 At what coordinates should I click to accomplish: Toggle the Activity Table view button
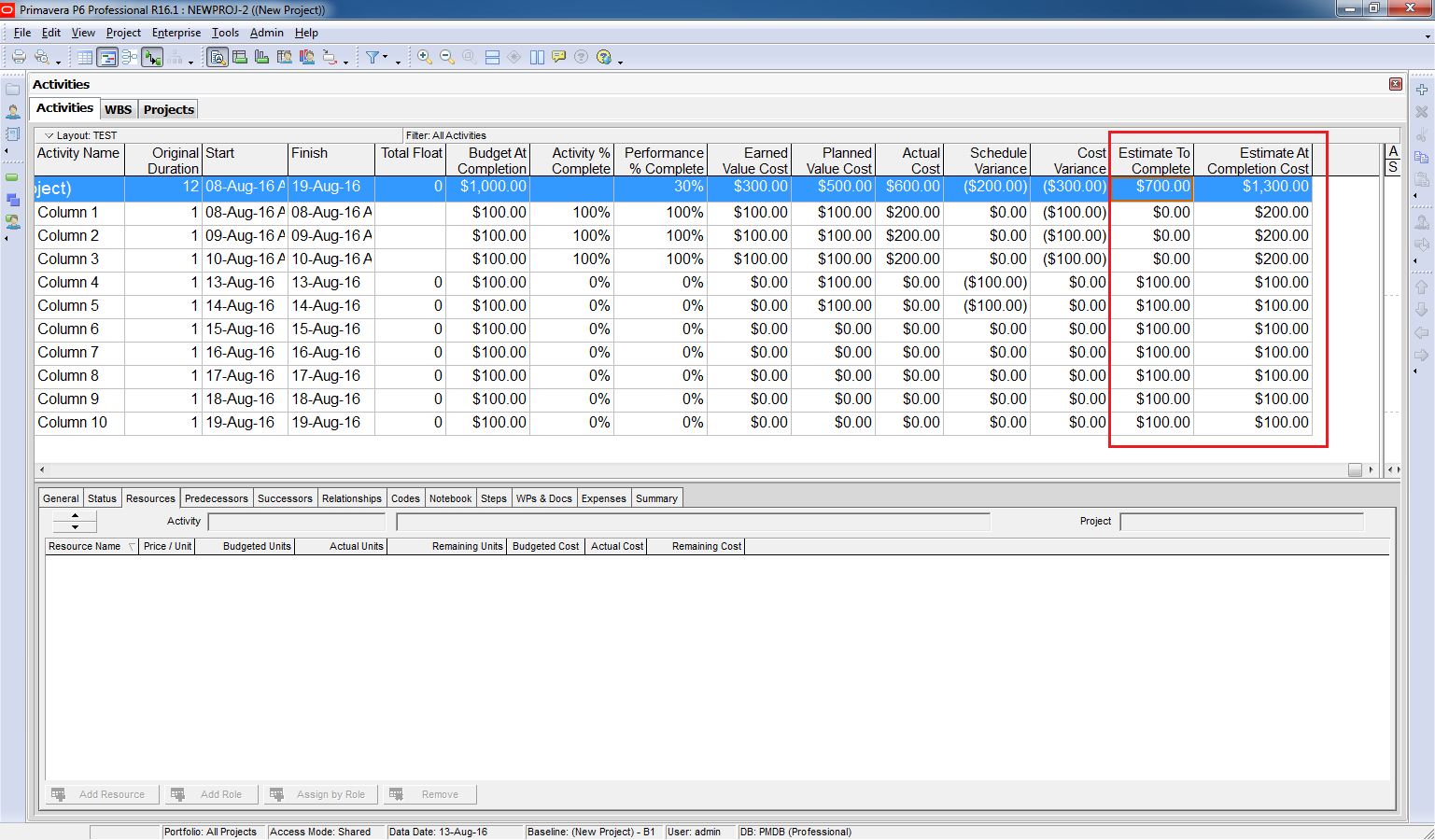[x=85, y=58]
